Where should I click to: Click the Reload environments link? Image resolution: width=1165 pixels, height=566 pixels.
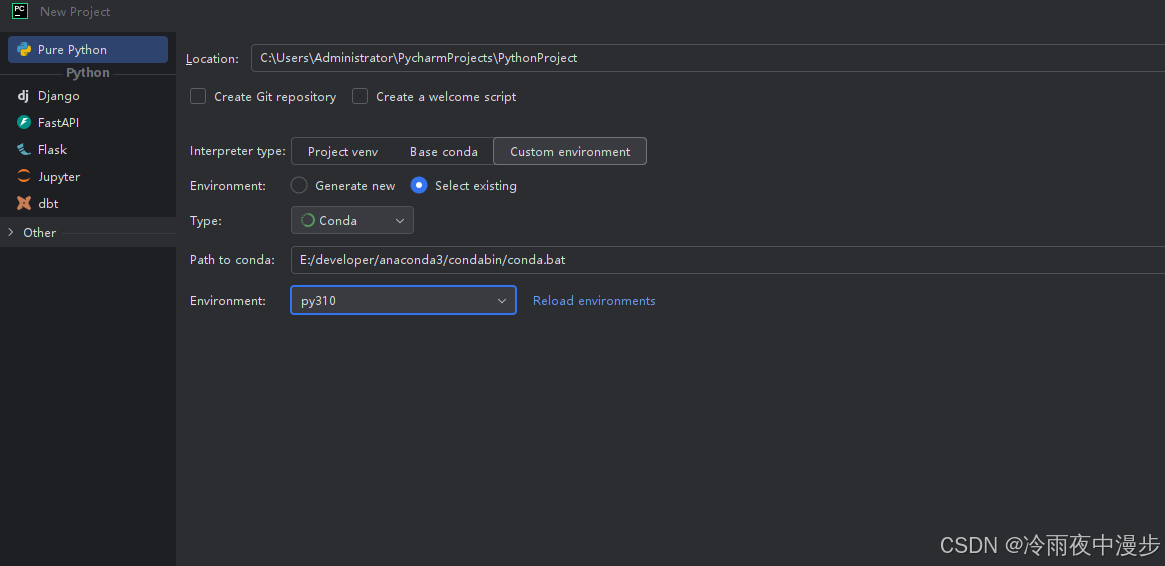(x=594, y=301)
